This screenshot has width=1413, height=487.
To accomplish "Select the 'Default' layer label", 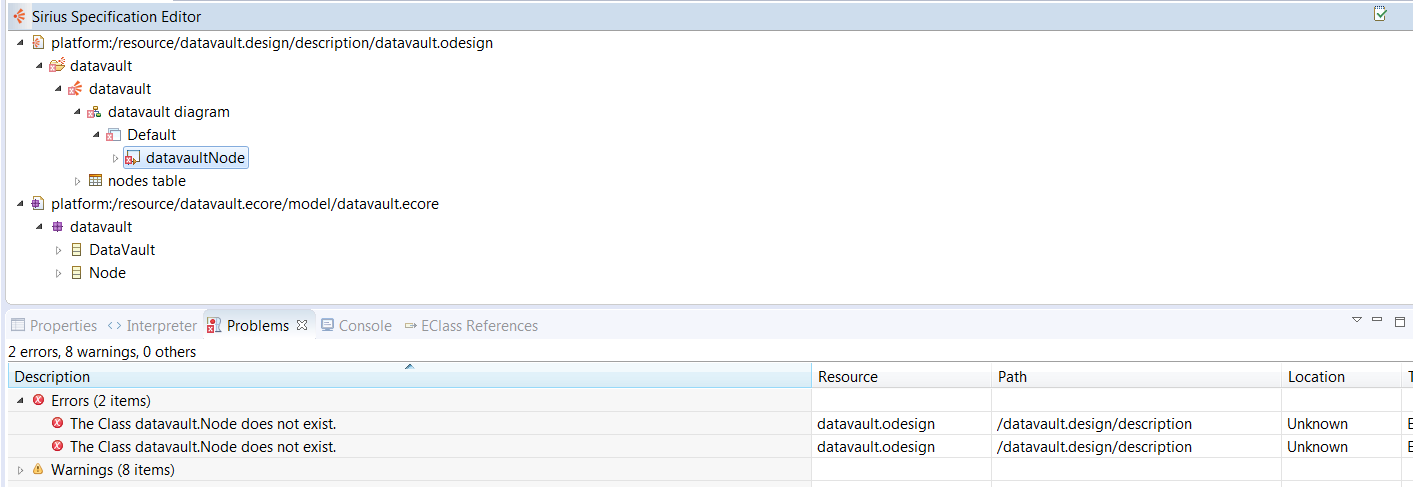I will coord(151,135).
